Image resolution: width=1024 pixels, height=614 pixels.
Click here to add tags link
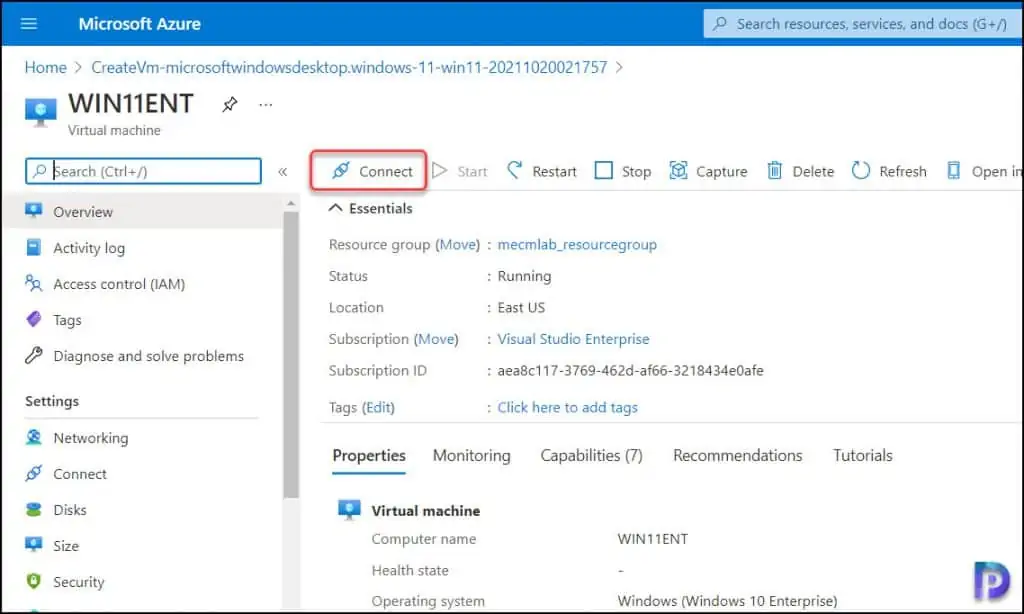(568, 408)
